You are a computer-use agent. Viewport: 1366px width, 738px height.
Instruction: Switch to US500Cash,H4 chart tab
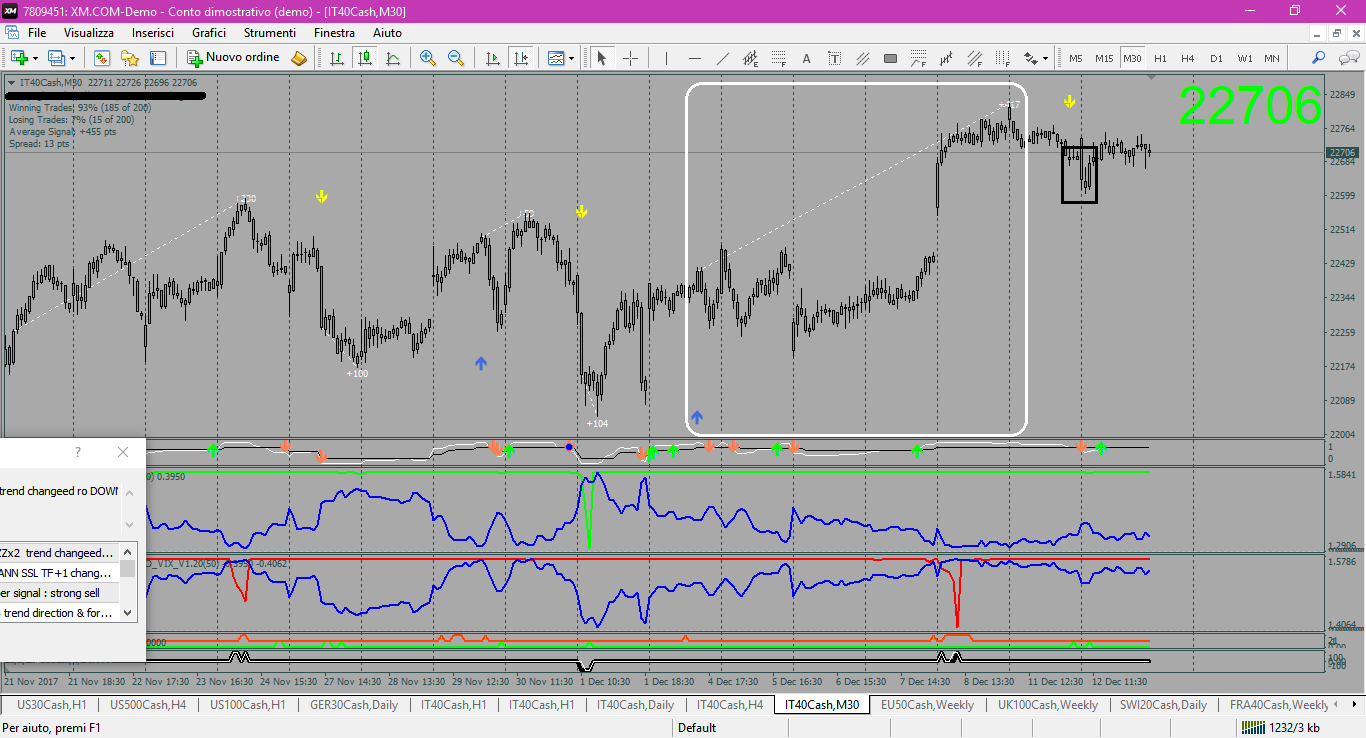coord(148,705)
